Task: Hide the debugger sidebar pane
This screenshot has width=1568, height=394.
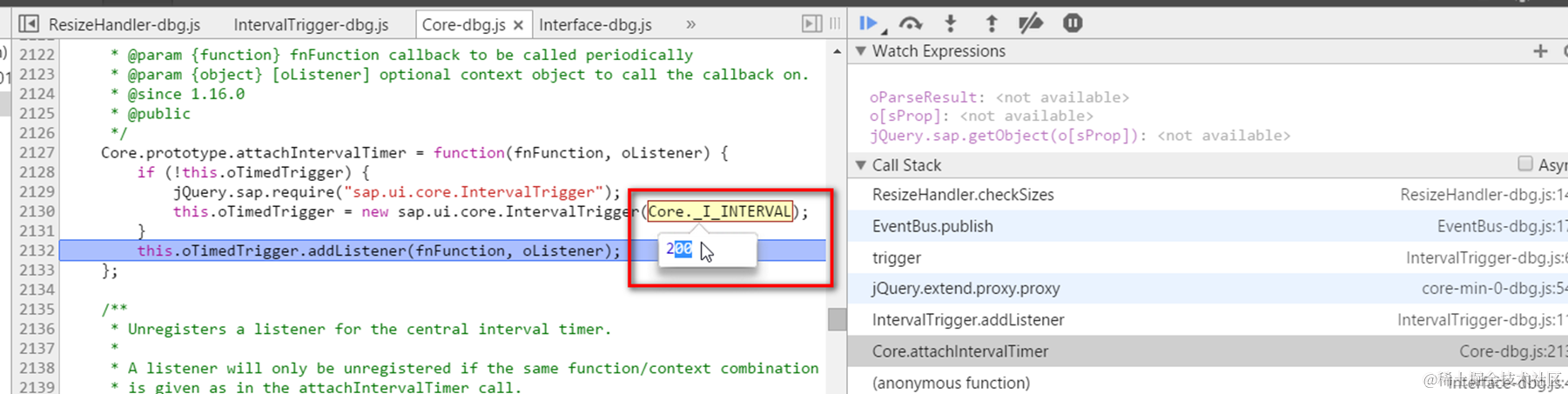Action: point(811,24)
